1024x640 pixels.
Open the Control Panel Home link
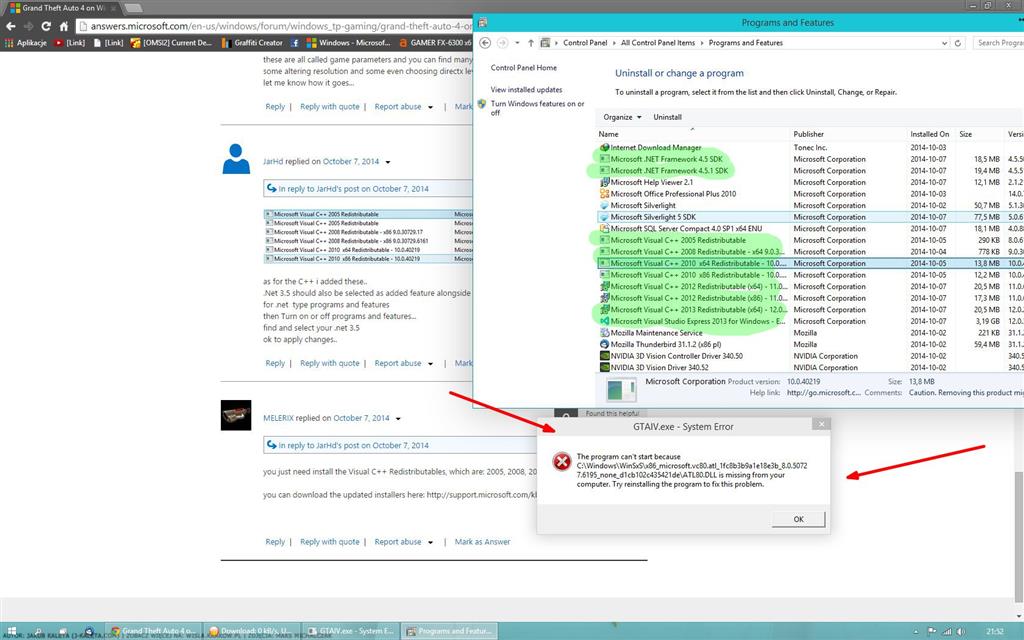pos(524,68)
